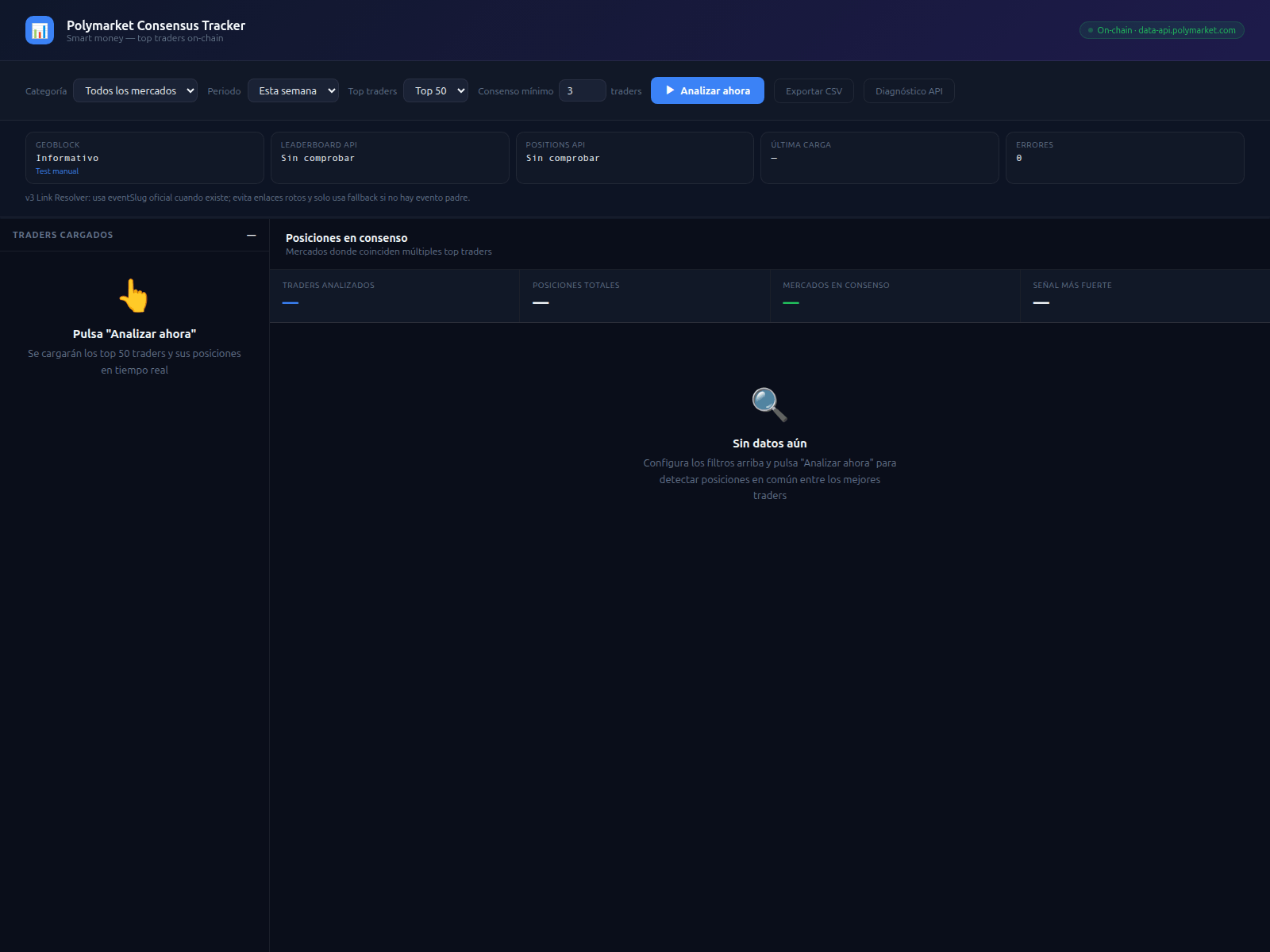Click the "TRADERS CARGADOS" panel title
This screenshot has height=952, width=1270.
tap(63, 235)
